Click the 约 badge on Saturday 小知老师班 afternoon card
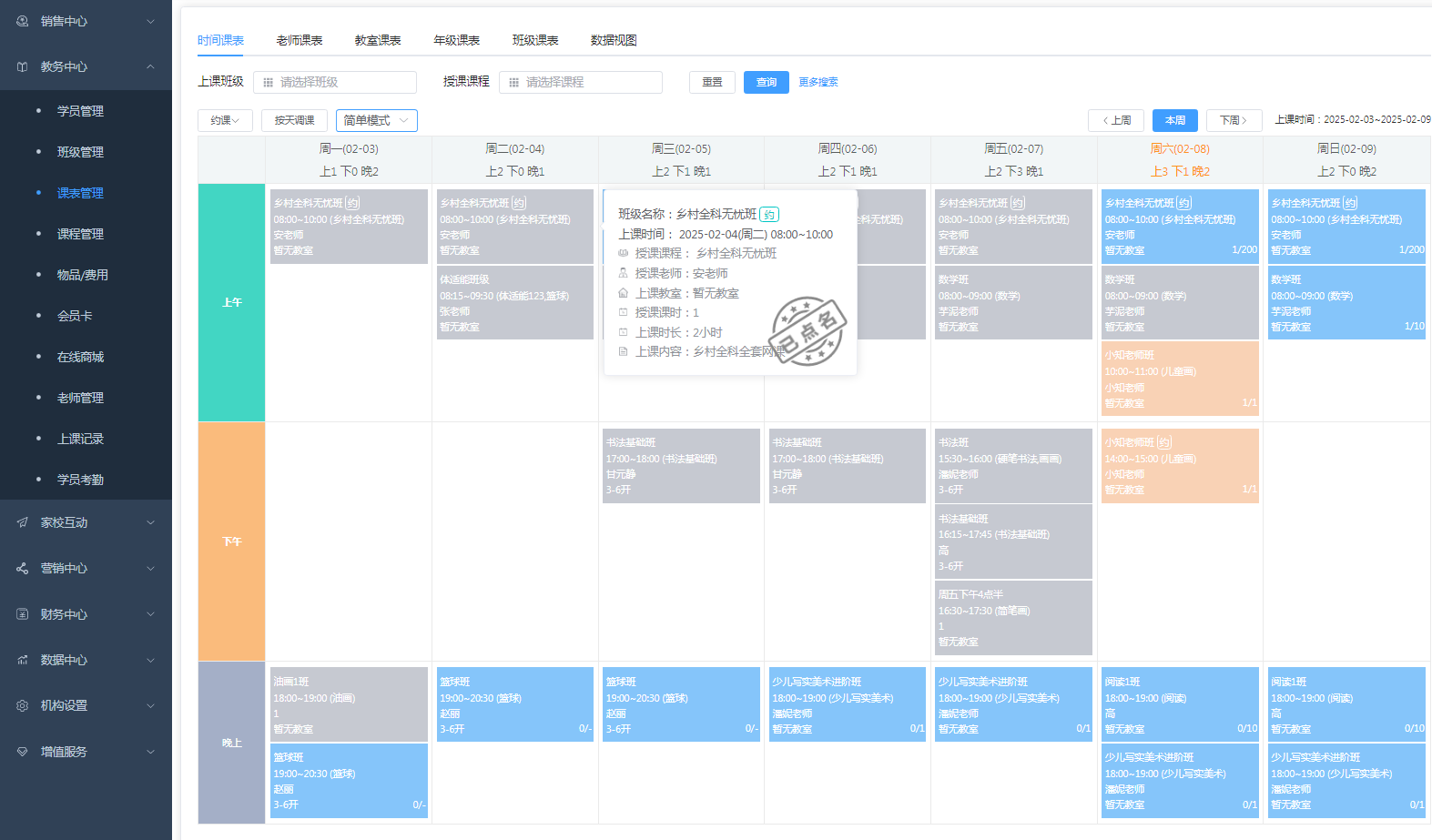The image size is (1432, 840). (x=1164, y=442)
